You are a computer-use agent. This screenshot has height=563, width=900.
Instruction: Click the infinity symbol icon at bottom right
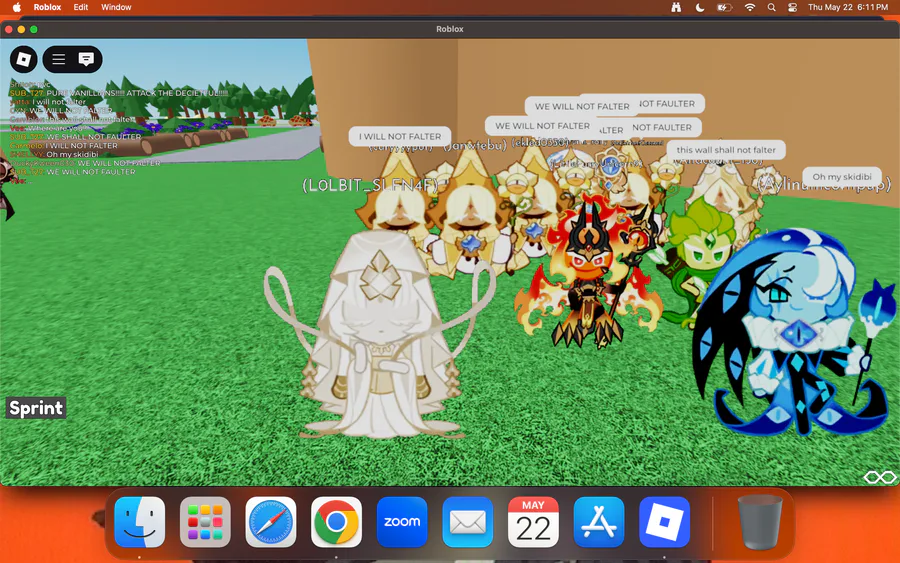click(x=880, y=477)
